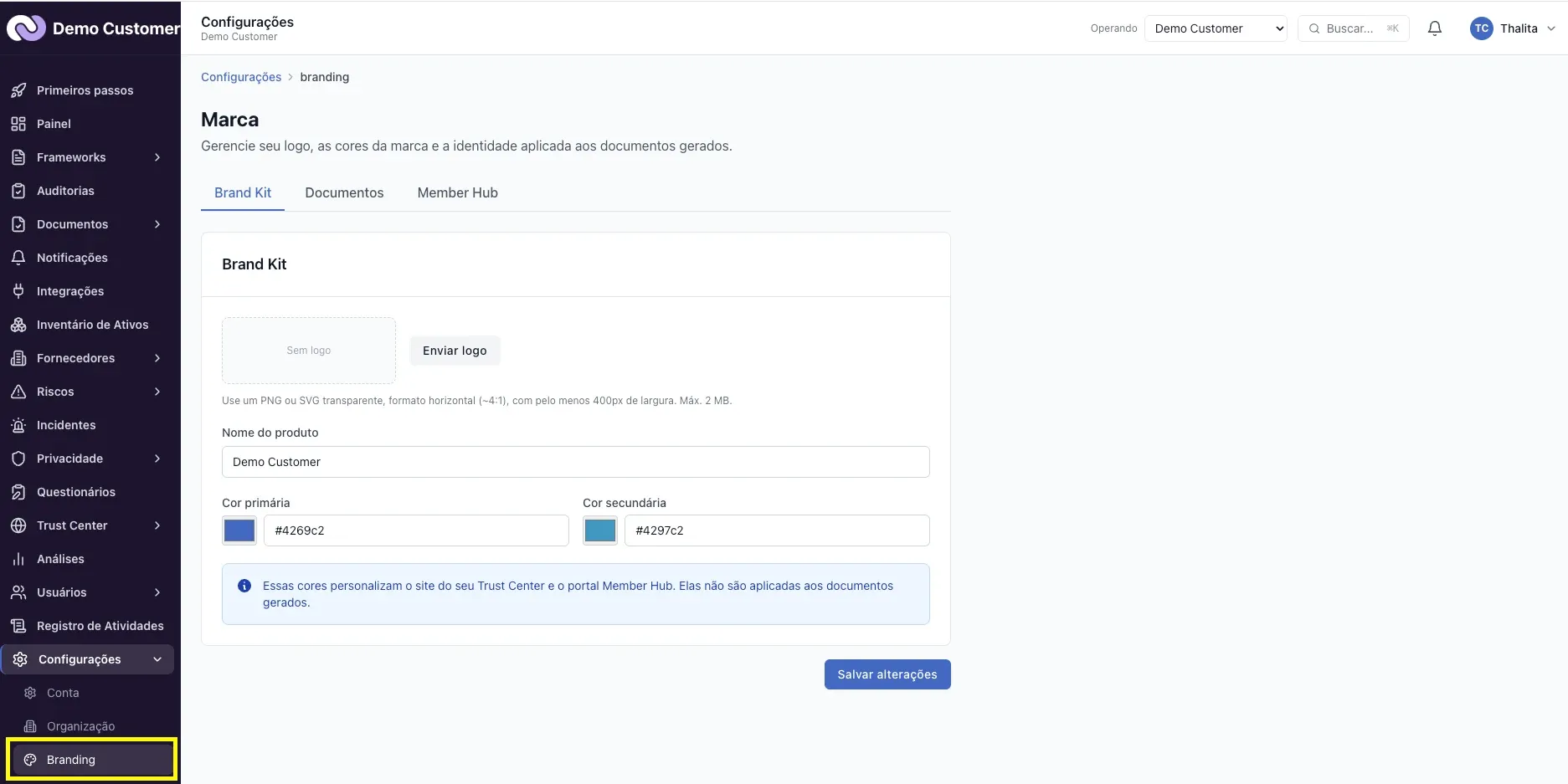Expand the Fornecedores chevron
Image resolution: width=1568 pixels, height=784 pixels.
157,358
